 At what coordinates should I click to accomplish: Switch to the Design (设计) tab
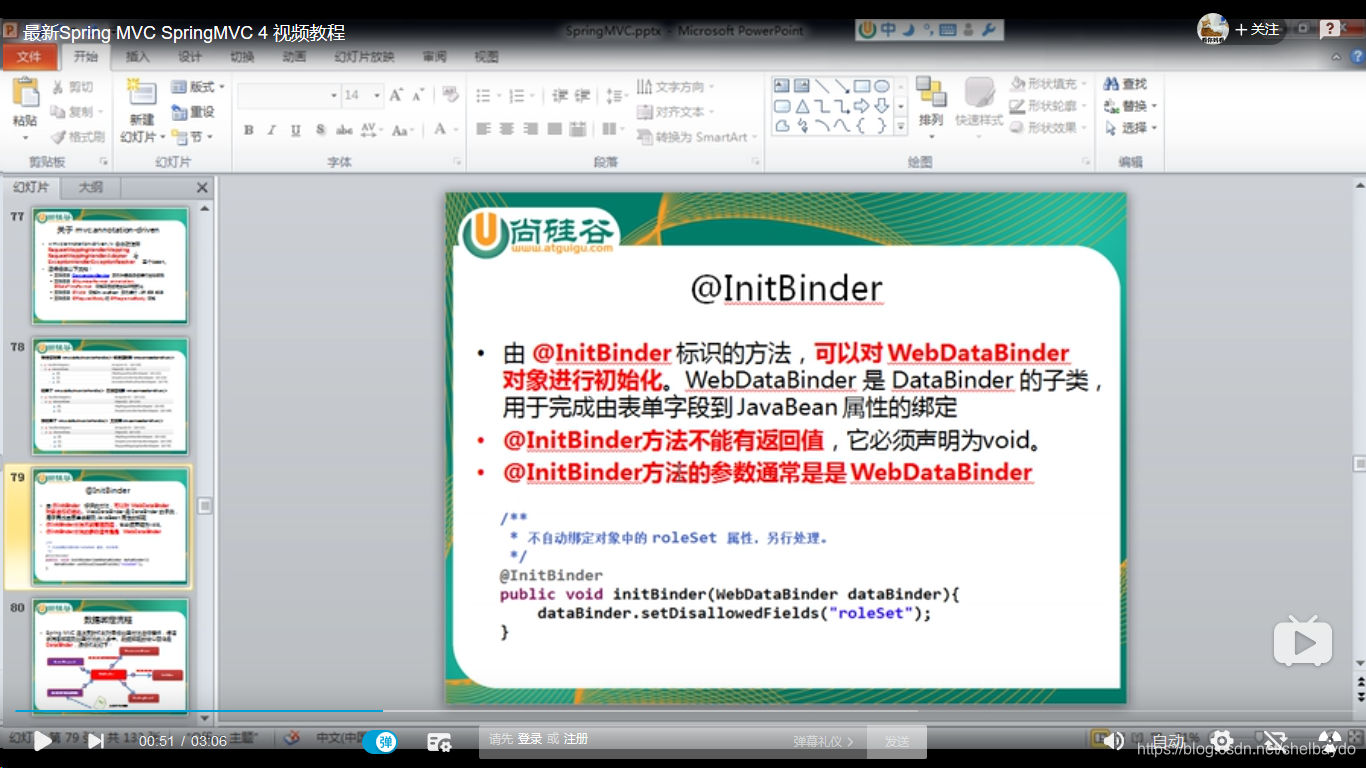pyautogui.click(x=190, y=57)
